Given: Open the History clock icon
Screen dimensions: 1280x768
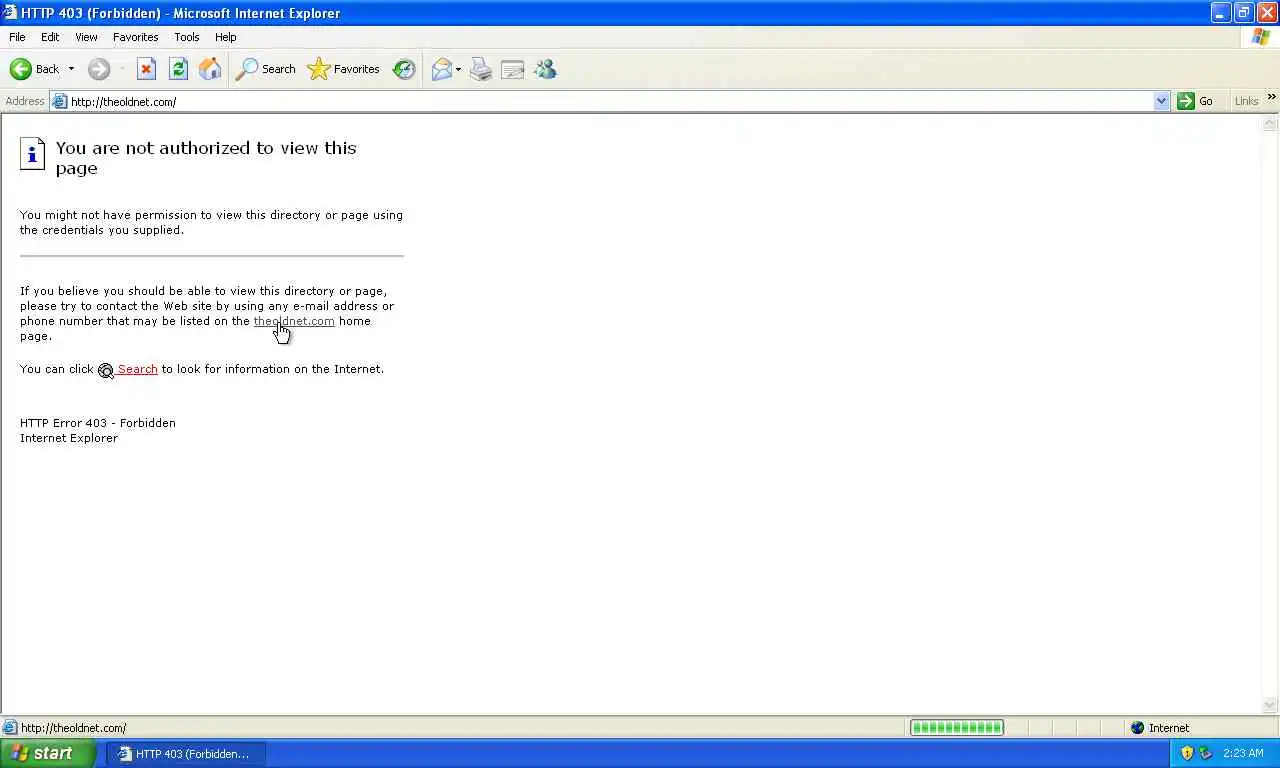Looking at the screenshot, I should pos(404,69).
